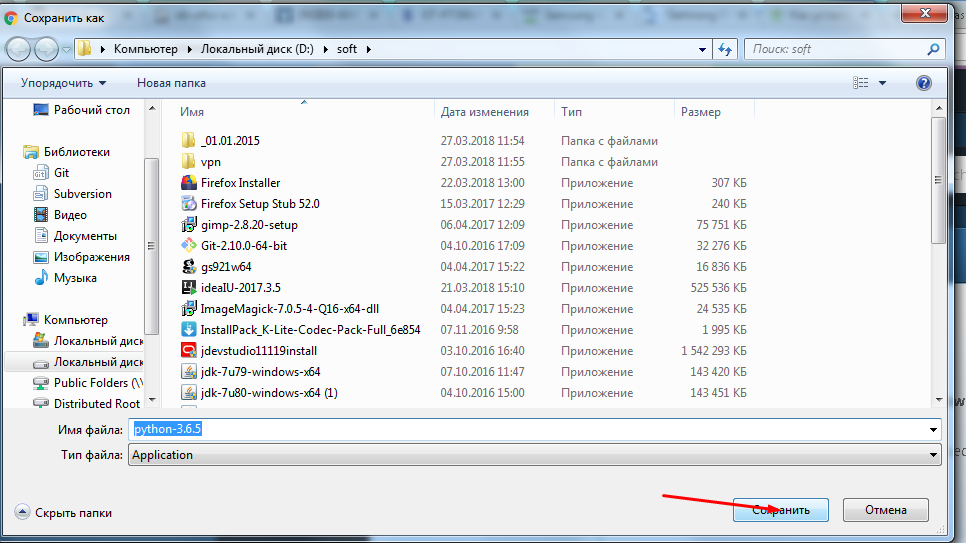Image resolution: width=966 pixels, height=543 pixels.
Task: Open the recent locations arrow near Forward
Action: (67, 49)
